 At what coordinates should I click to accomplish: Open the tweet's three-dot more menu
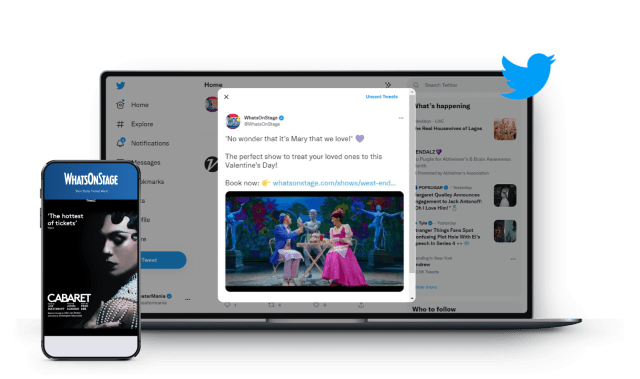401,118
